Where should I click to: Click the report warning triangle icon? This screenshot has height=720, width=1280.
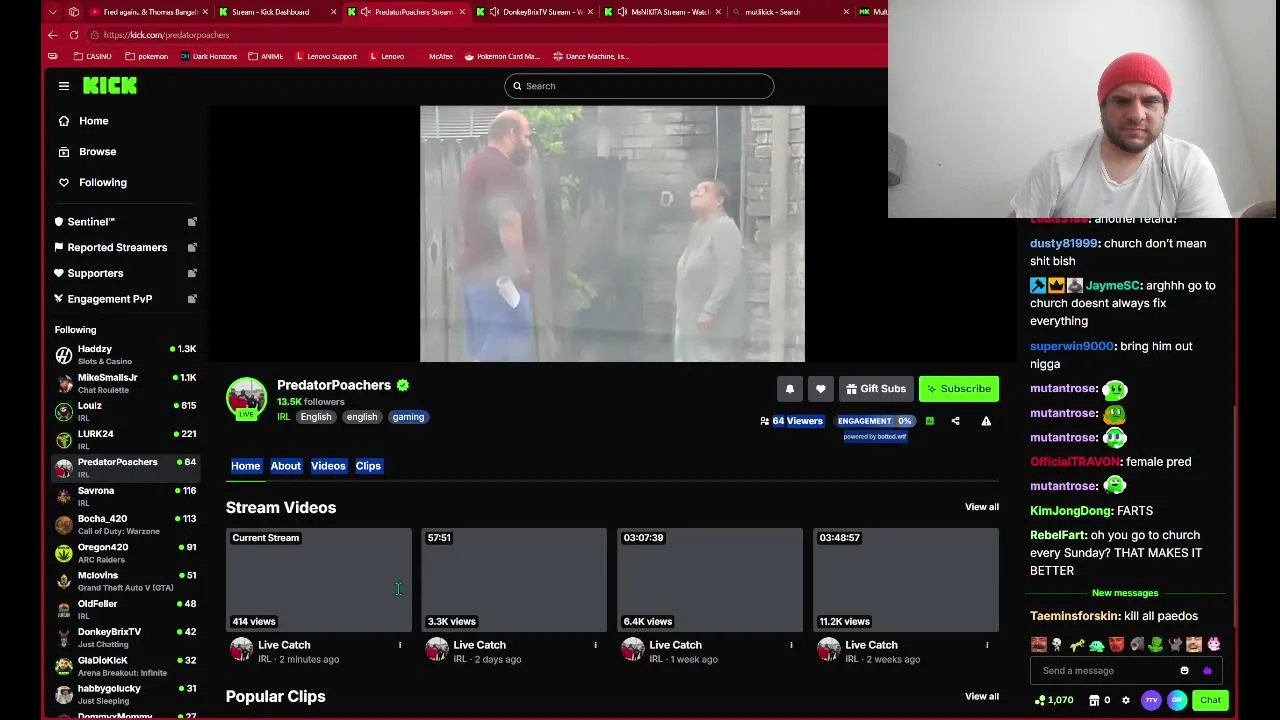click(x=986, y=421)
